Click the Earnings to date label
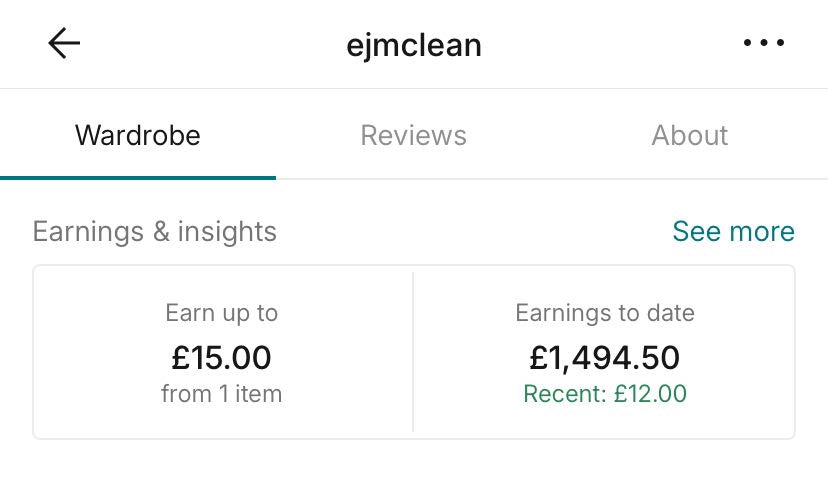This screenshot has width=828, height=503. 605,313
